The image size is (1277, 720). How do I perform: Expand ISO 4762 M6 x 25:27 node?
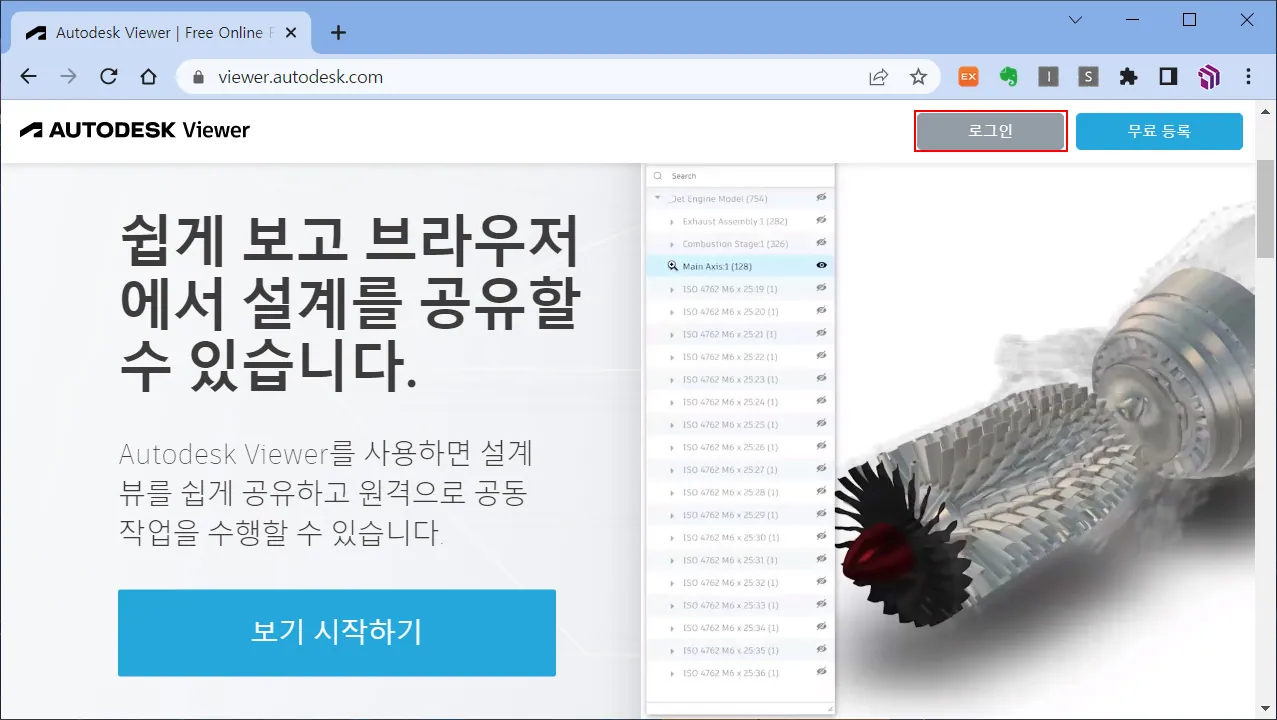[x=673, y=470]
